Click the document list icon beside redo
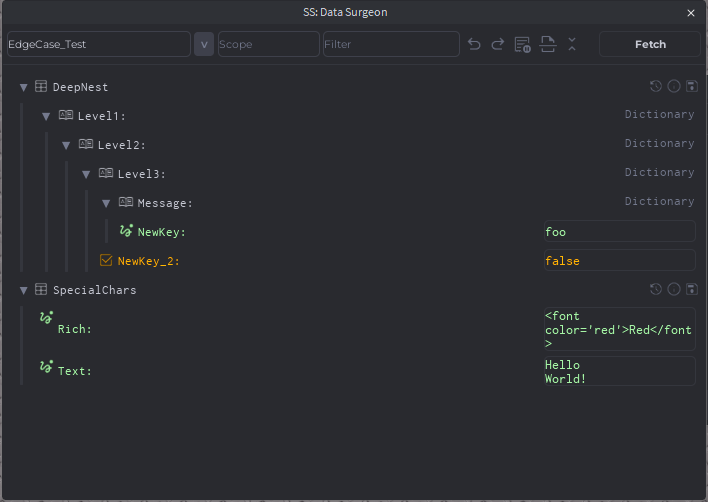Screen dimensions: 708x502 click(x=522, y=44)
